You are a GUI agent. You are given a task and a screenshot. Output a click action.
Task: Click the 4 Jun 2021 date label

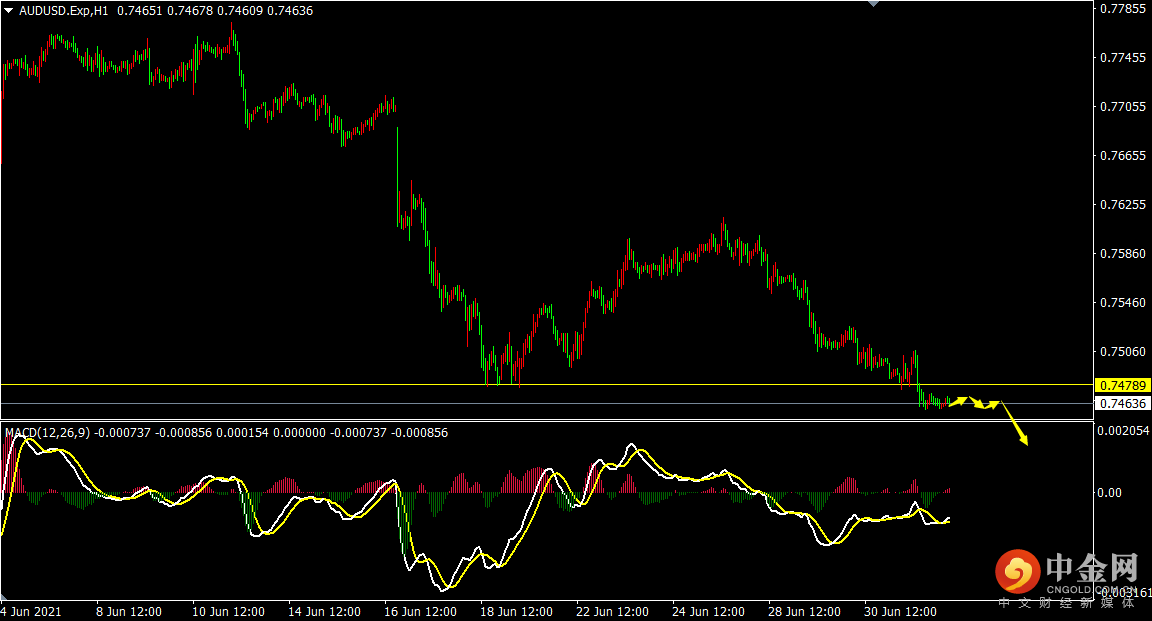point(34,611)
